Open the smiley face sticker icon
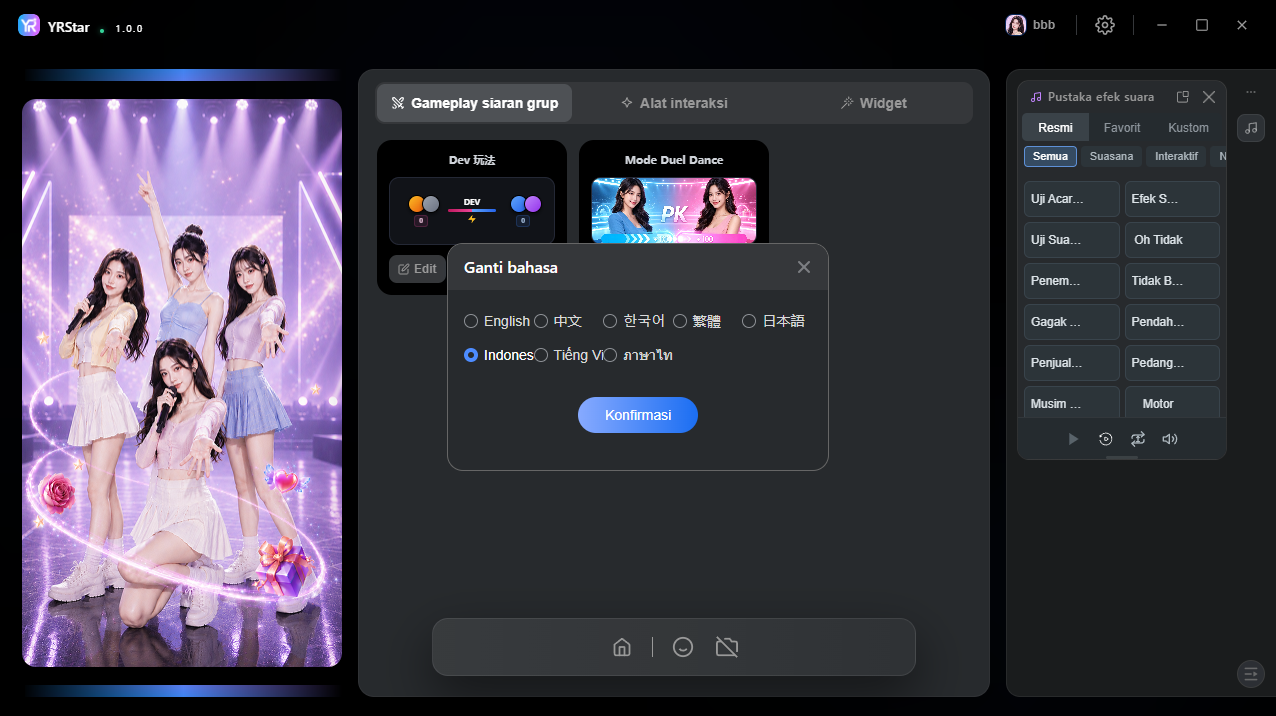This screenshot has height=716, width=1276. (683, 647)
